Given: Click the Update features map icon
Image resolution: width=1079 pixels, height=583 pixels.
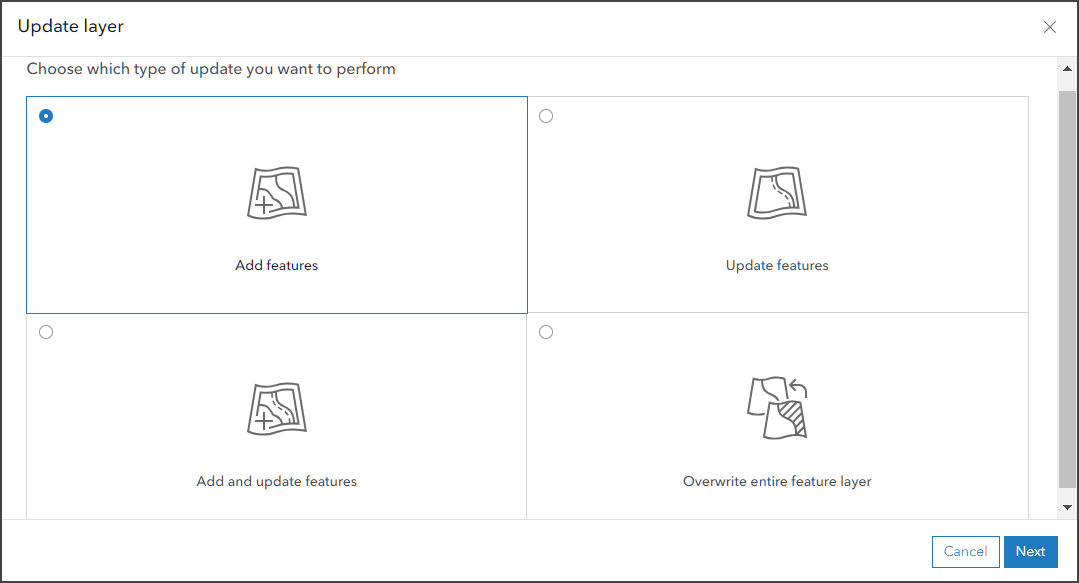Looking at the screenshot, I should pos(777,193).
